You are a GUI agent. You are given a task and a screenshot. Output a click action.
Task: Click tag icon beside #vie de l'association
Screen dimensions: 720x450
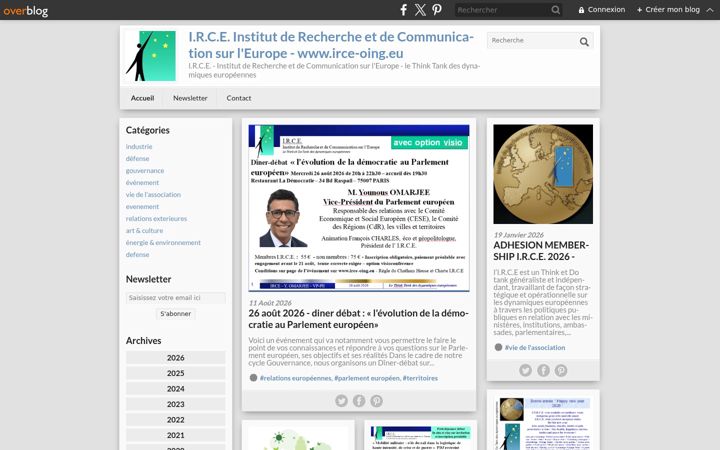point(498,347)
